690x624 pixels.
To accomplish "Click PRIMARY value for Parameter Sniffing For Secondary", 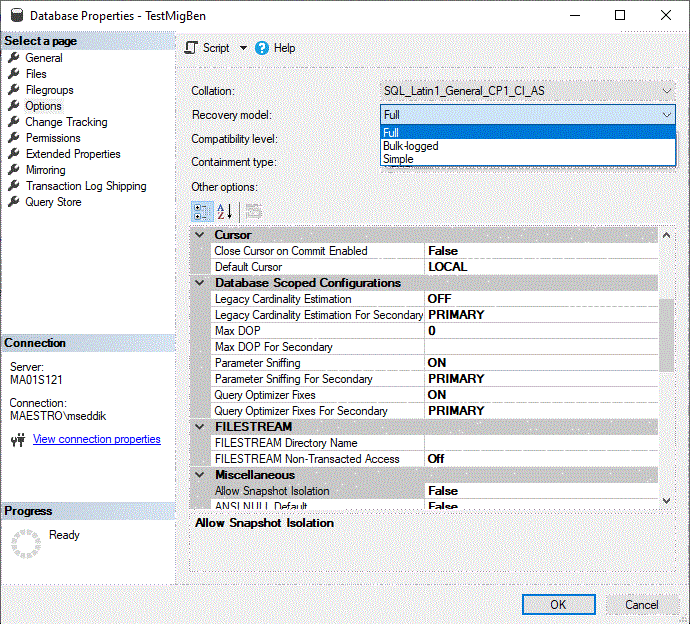I will click(456, 379).
